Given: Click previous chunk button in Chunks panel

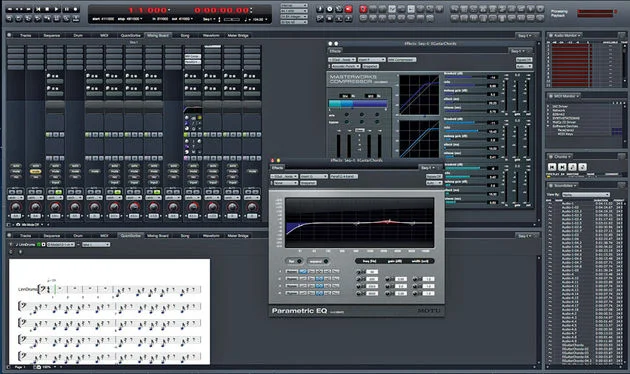Looking at the screenshot, I should [552, 167].
